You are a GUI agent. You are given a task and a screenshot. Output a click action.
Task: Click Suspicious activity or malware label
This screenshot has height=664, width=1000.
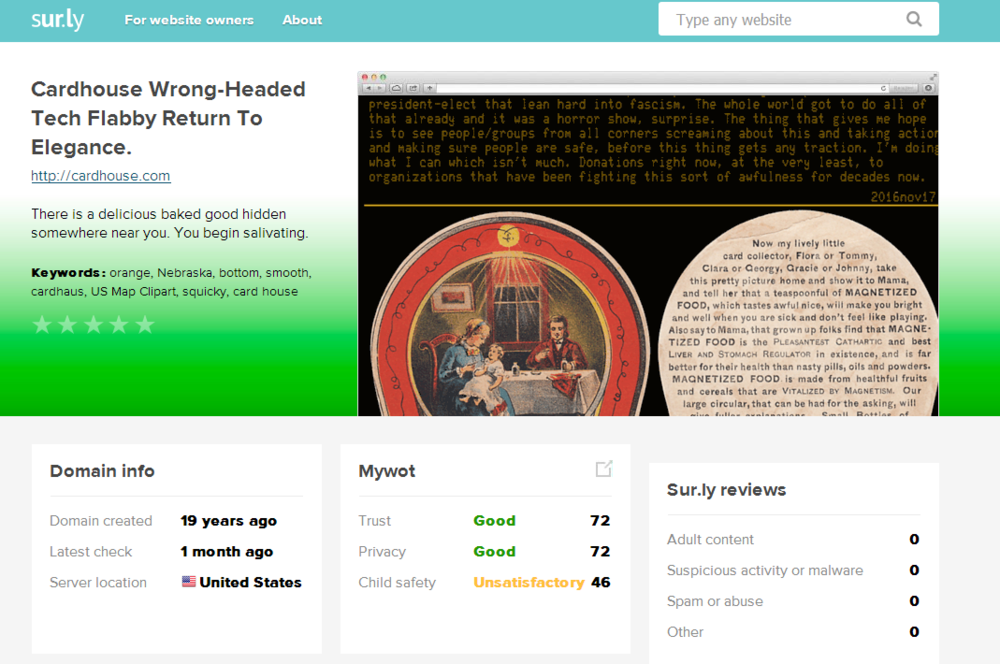point(765,570)
